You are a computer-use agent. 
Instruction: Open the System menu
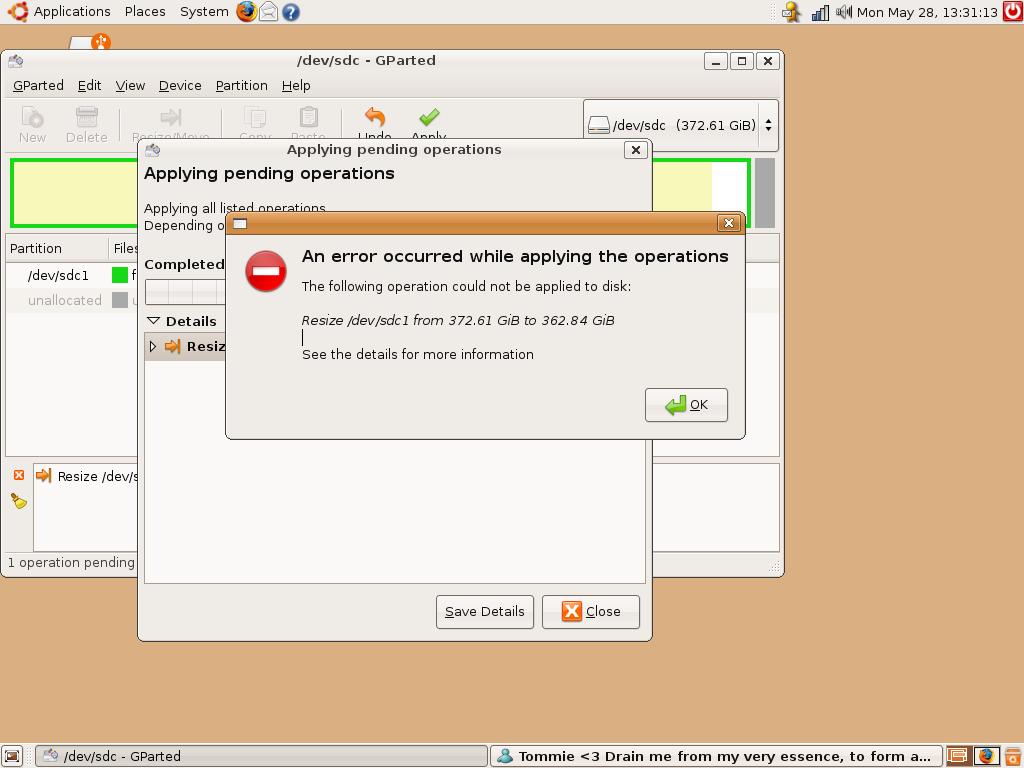(204, 12)
